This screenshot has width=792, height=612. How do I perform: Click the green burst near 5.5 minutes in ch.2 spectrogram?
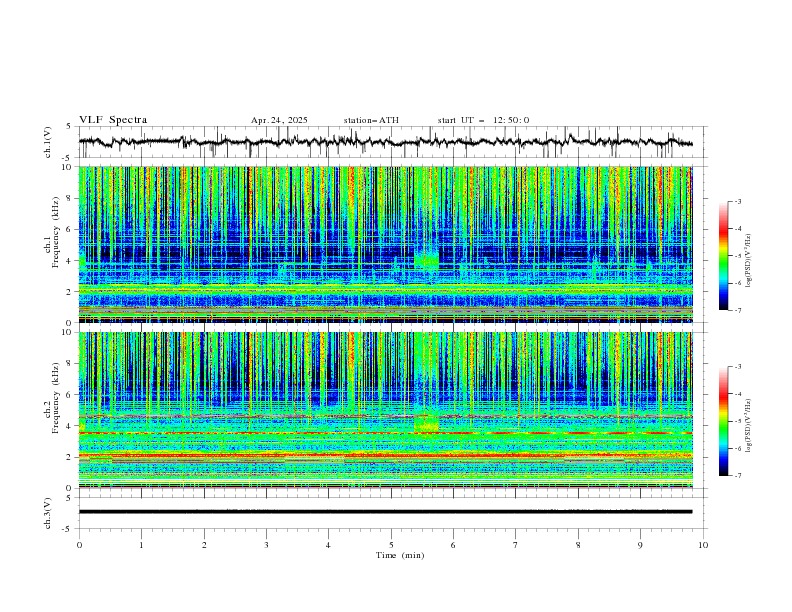426,423
